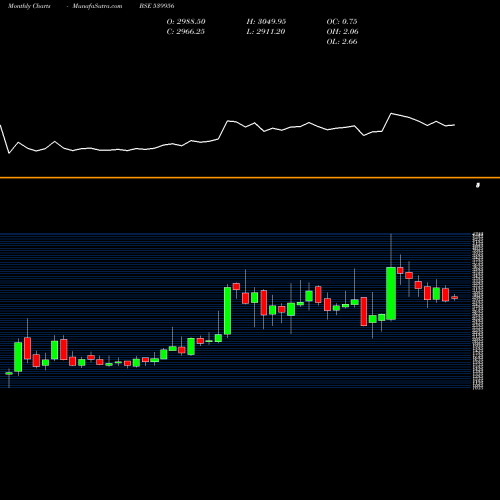Select the high value 'H: 3049.95'
The image size is (500, 500).
(266, 22)
